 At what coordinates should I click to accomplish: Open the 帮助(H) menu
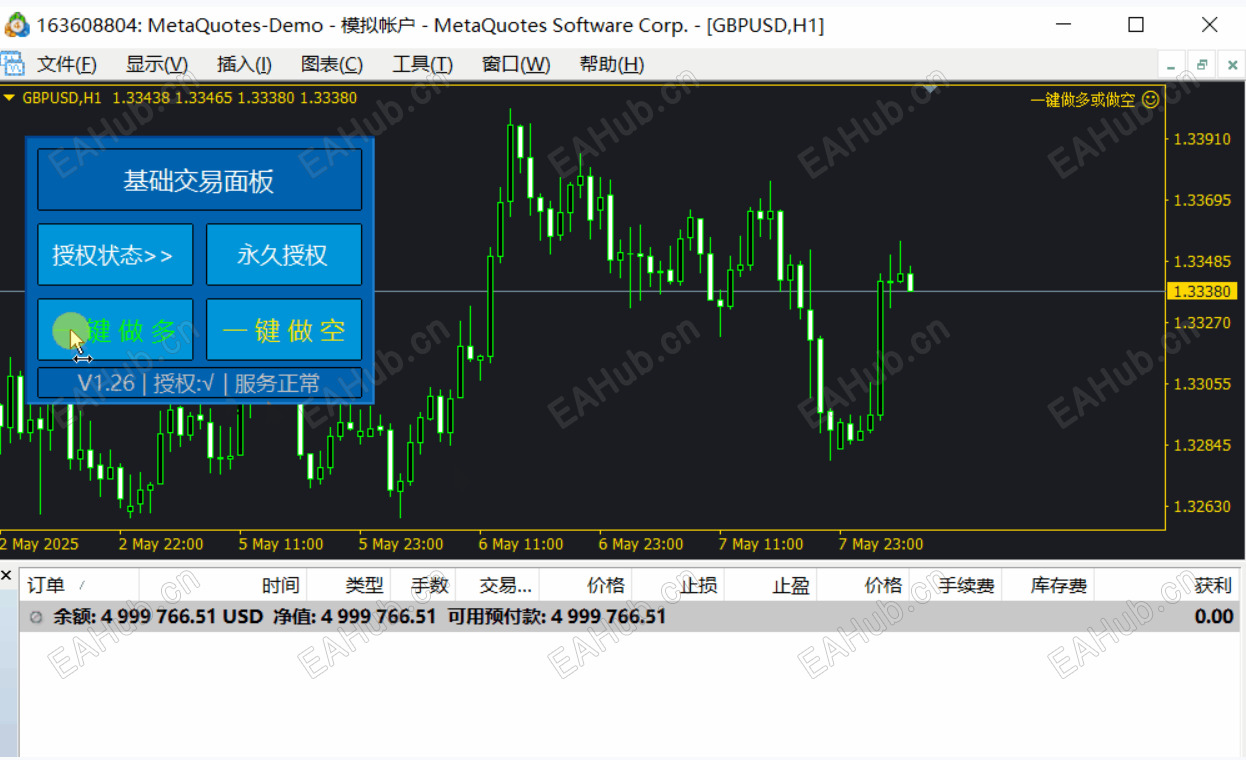(611, 65)
